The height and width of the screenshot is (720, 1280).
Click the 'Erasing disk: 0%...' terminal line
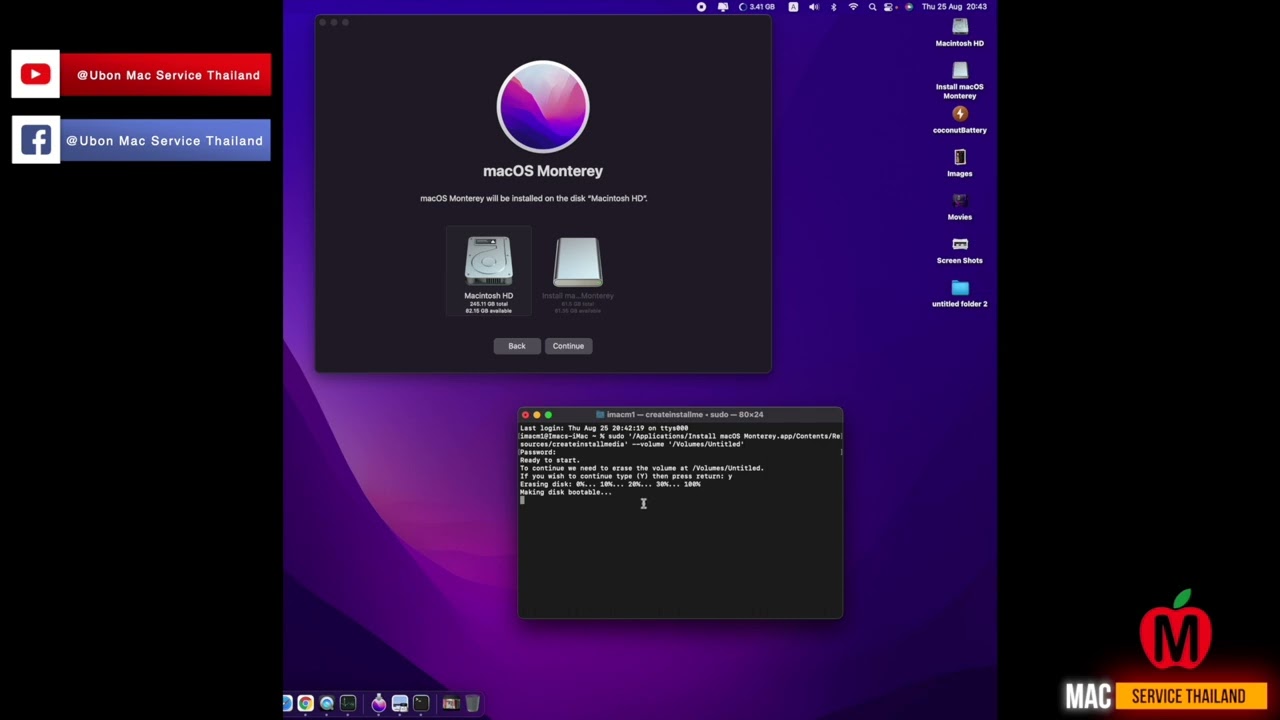[610, 484]
